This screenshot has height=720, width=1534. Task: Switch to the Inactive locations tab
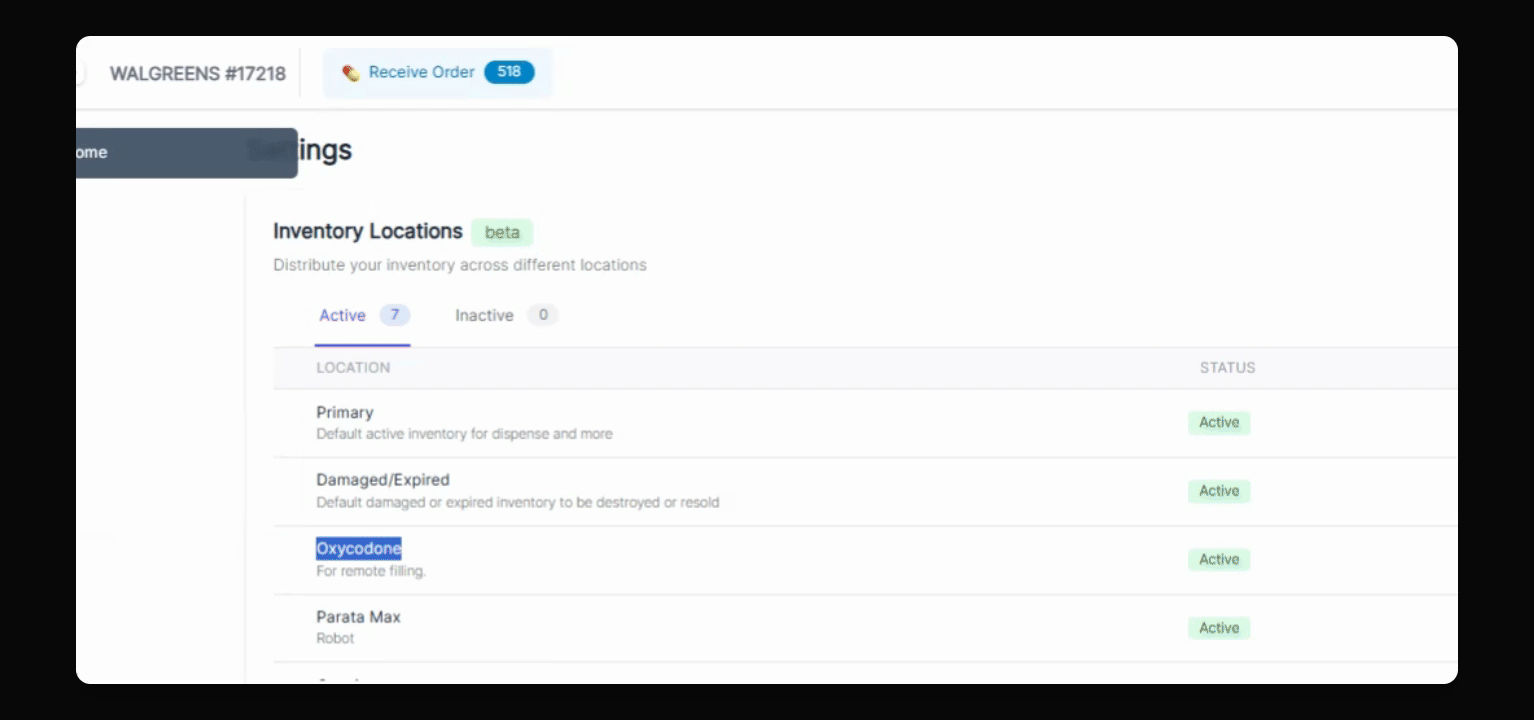coord(506,316)
